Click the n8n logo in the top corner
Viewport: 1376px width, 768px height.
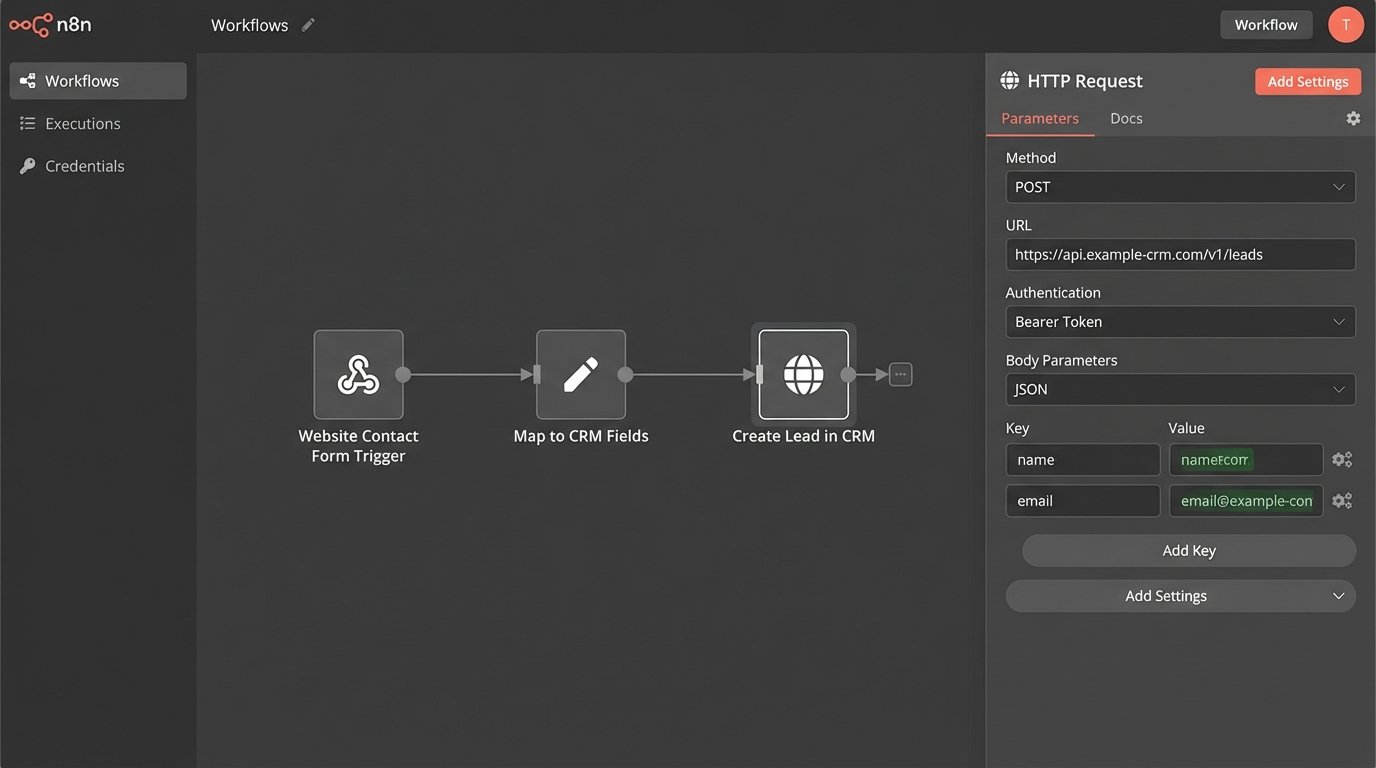click(50, 24)
